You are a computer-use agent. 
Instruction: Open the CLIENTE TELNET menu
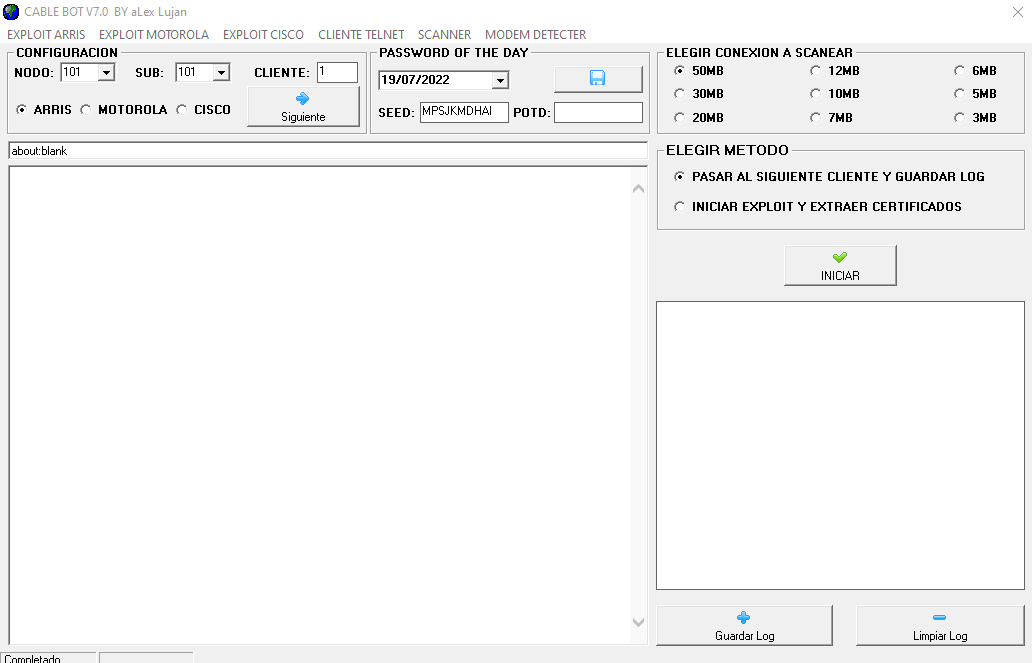pyautogui.click(x=361, y=35)
